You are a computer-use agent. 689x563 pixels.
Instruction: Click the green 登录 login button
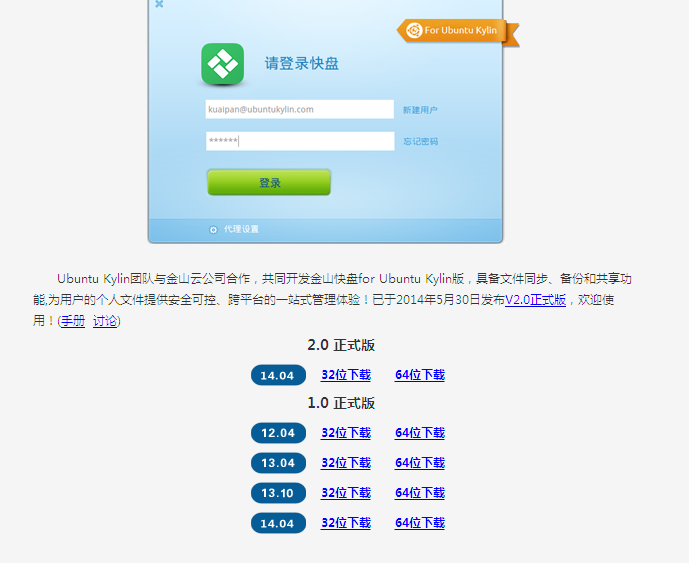269,182
